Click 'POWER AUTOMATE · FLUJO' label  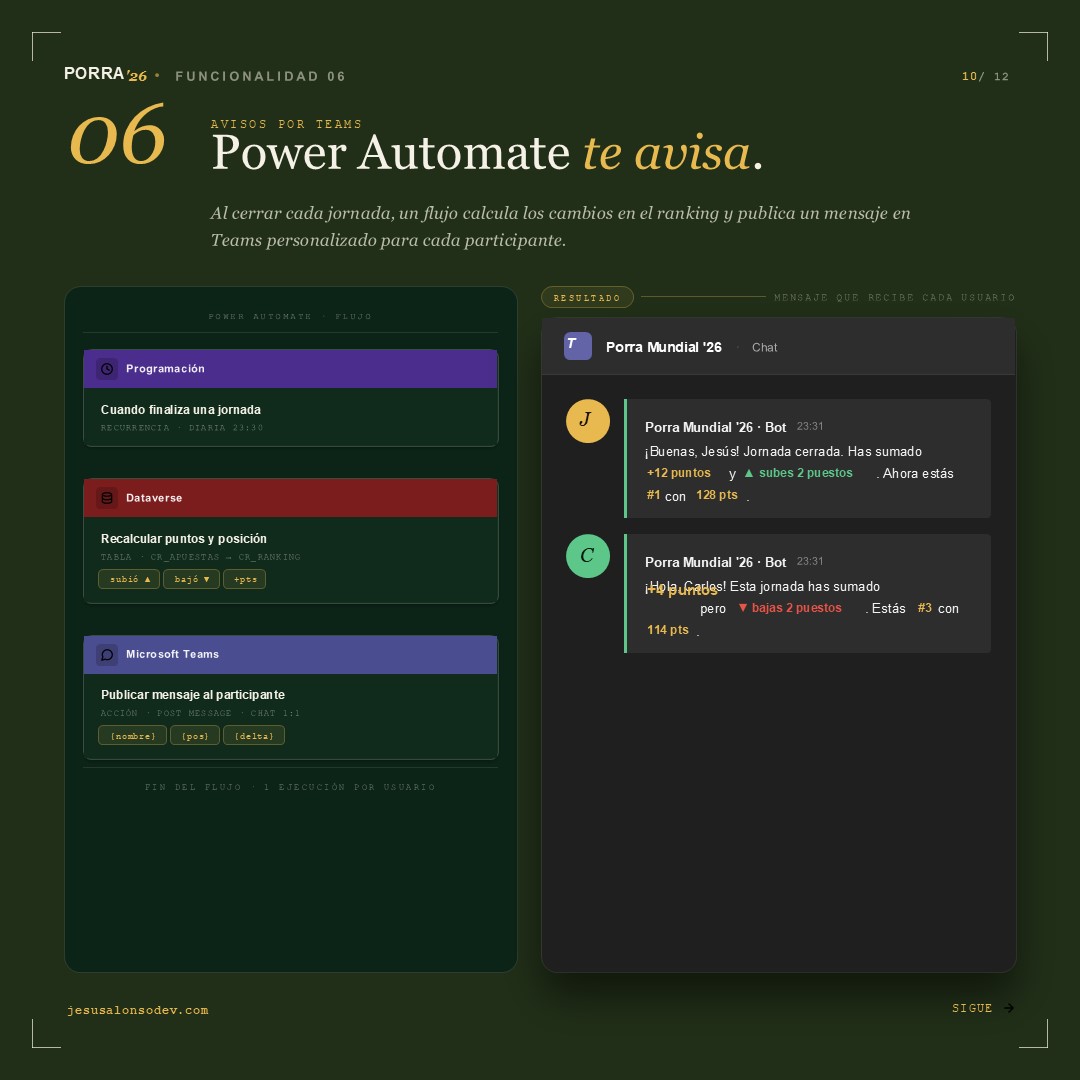coord(290,316)
